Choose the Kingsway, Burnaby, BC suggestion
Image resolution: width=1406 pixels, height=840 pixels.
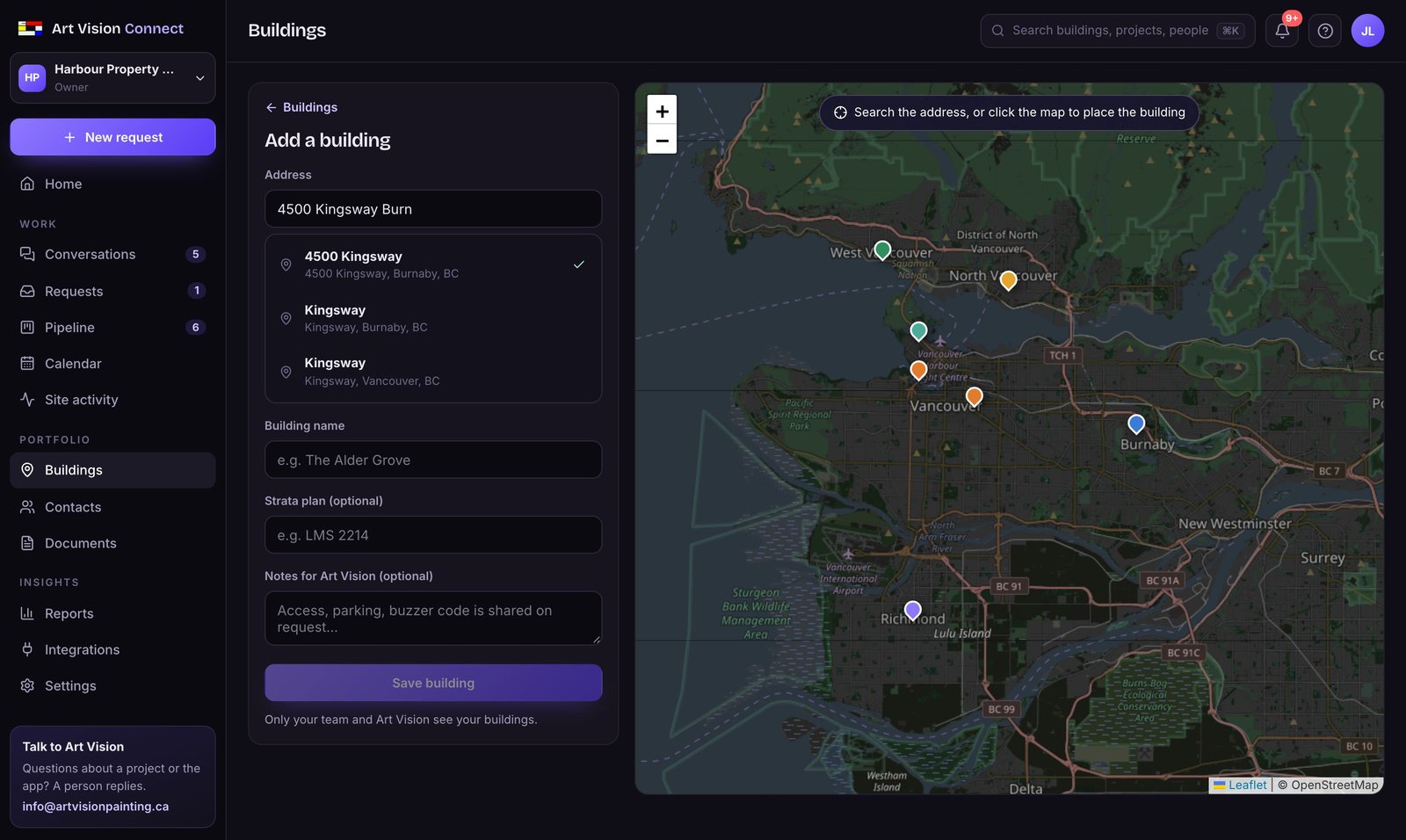click(433, 318)
